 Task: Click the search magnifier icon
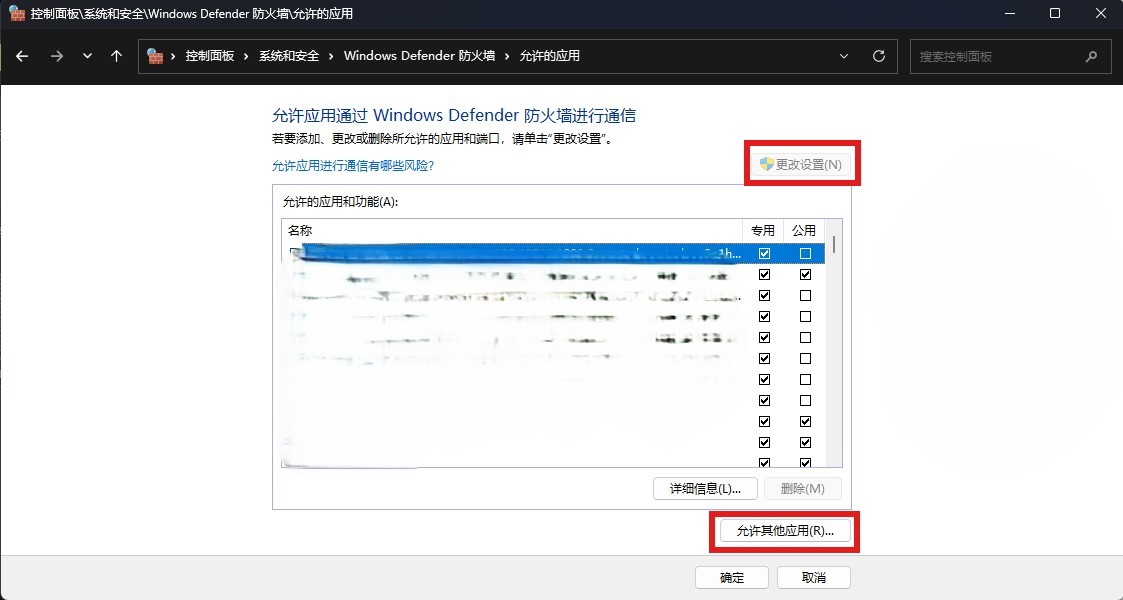coord(1092,56)
